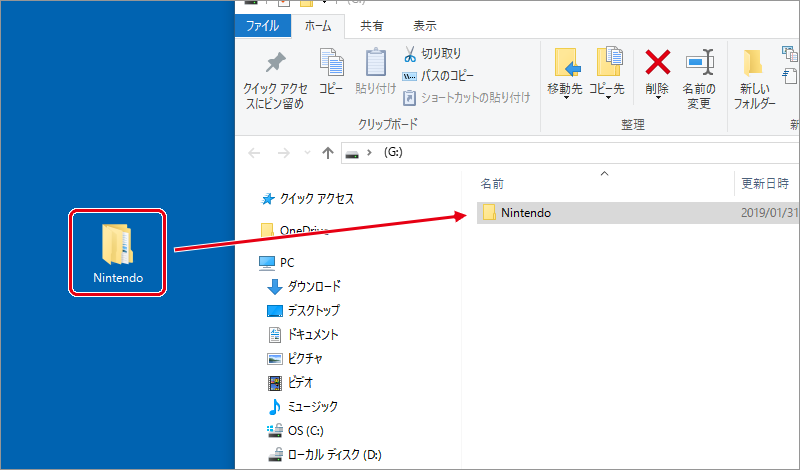Open Videos (ビデオ) in navigation pane
The width and height of the screenshot is (800, 470).
[x=290, y=383]
